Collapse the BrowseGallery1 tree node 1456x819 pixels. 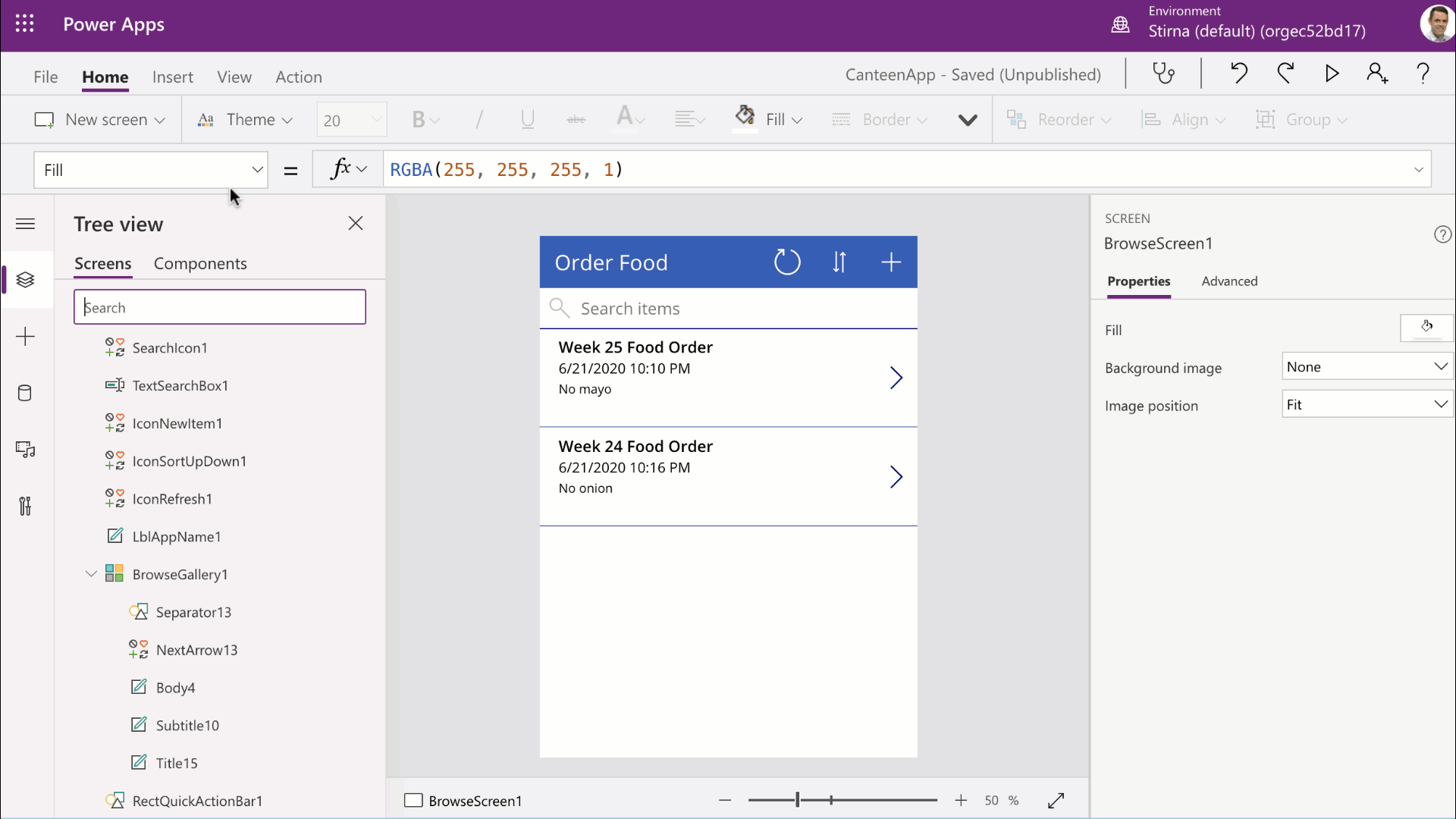[x=91, y=574]
